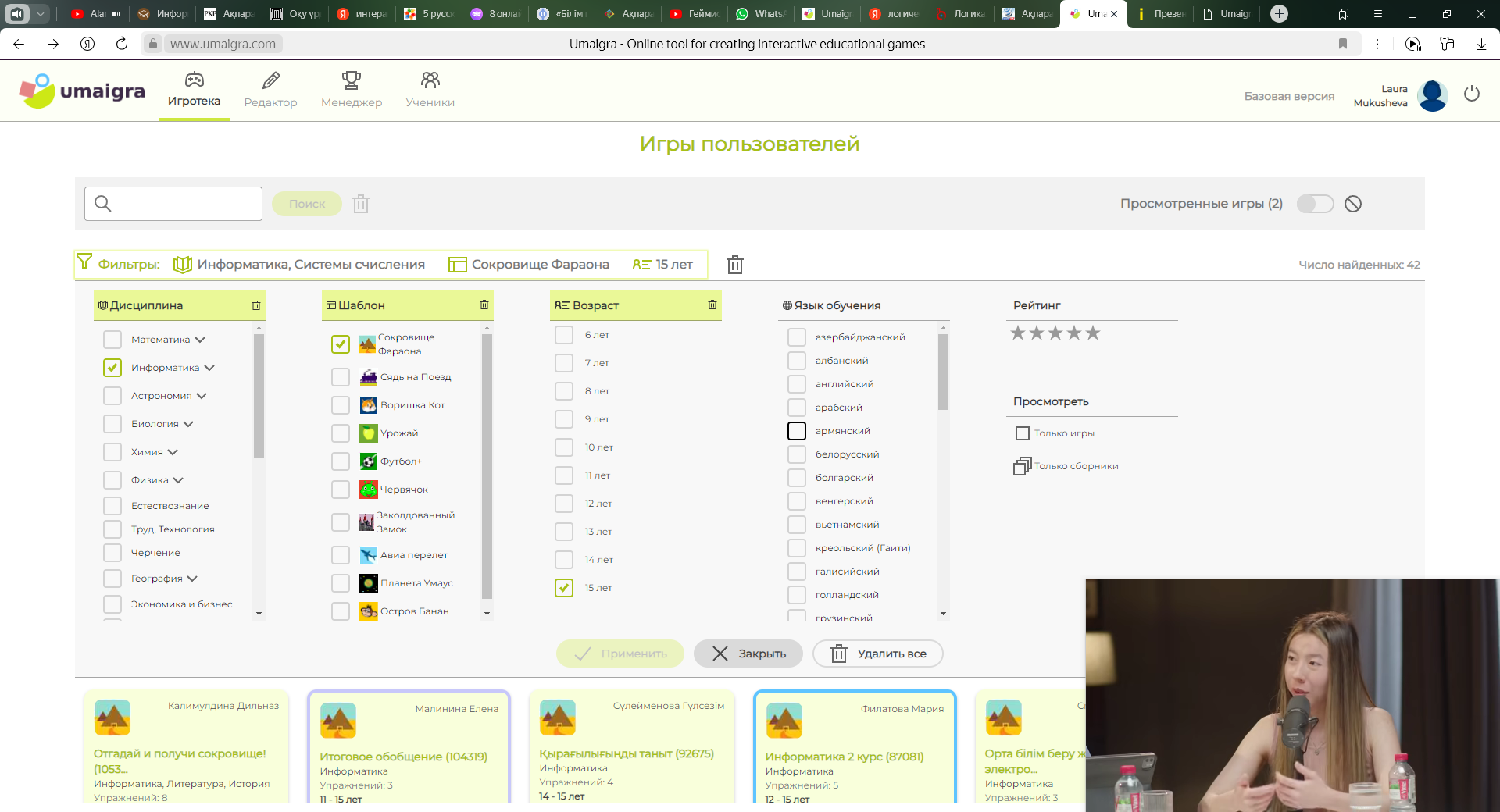Switch to the Редактор tab
Screen dimensions: 1500x812
(270, 91)
